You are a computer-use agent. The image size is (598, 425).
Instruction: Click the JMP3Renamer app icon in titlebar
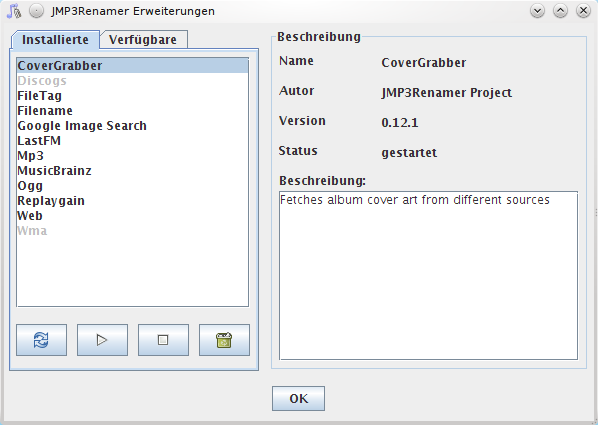[x=14, y=11]
